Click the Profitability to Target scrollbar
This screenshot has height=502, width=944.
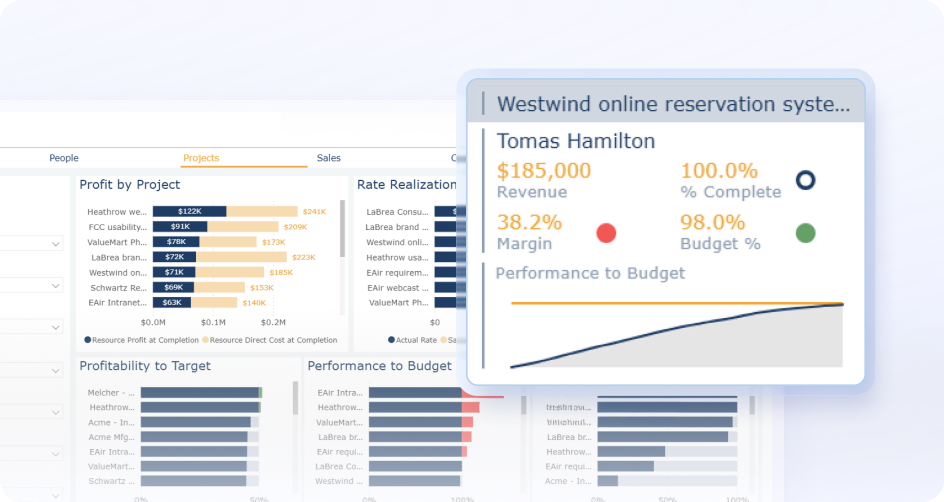tap(295, 398)
